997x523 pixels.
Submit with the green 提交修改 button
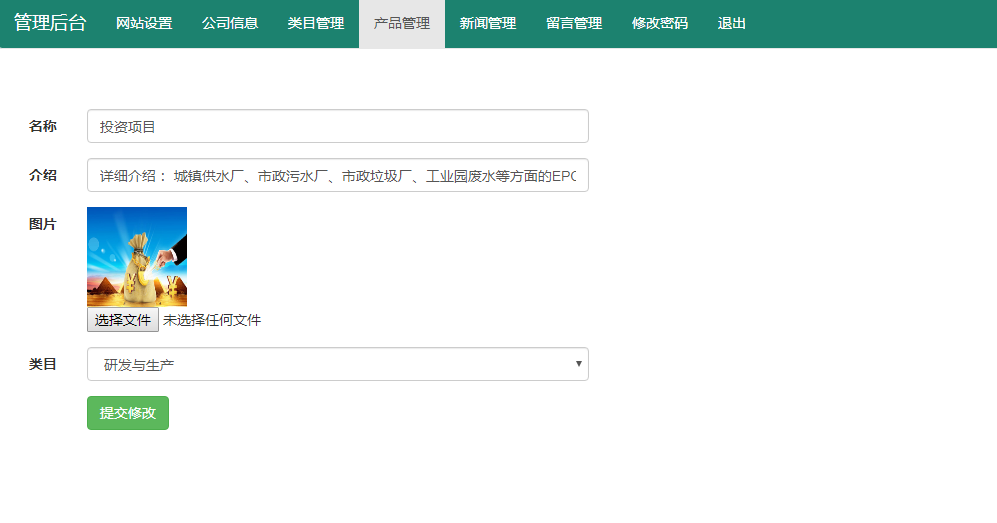point(128,413)
